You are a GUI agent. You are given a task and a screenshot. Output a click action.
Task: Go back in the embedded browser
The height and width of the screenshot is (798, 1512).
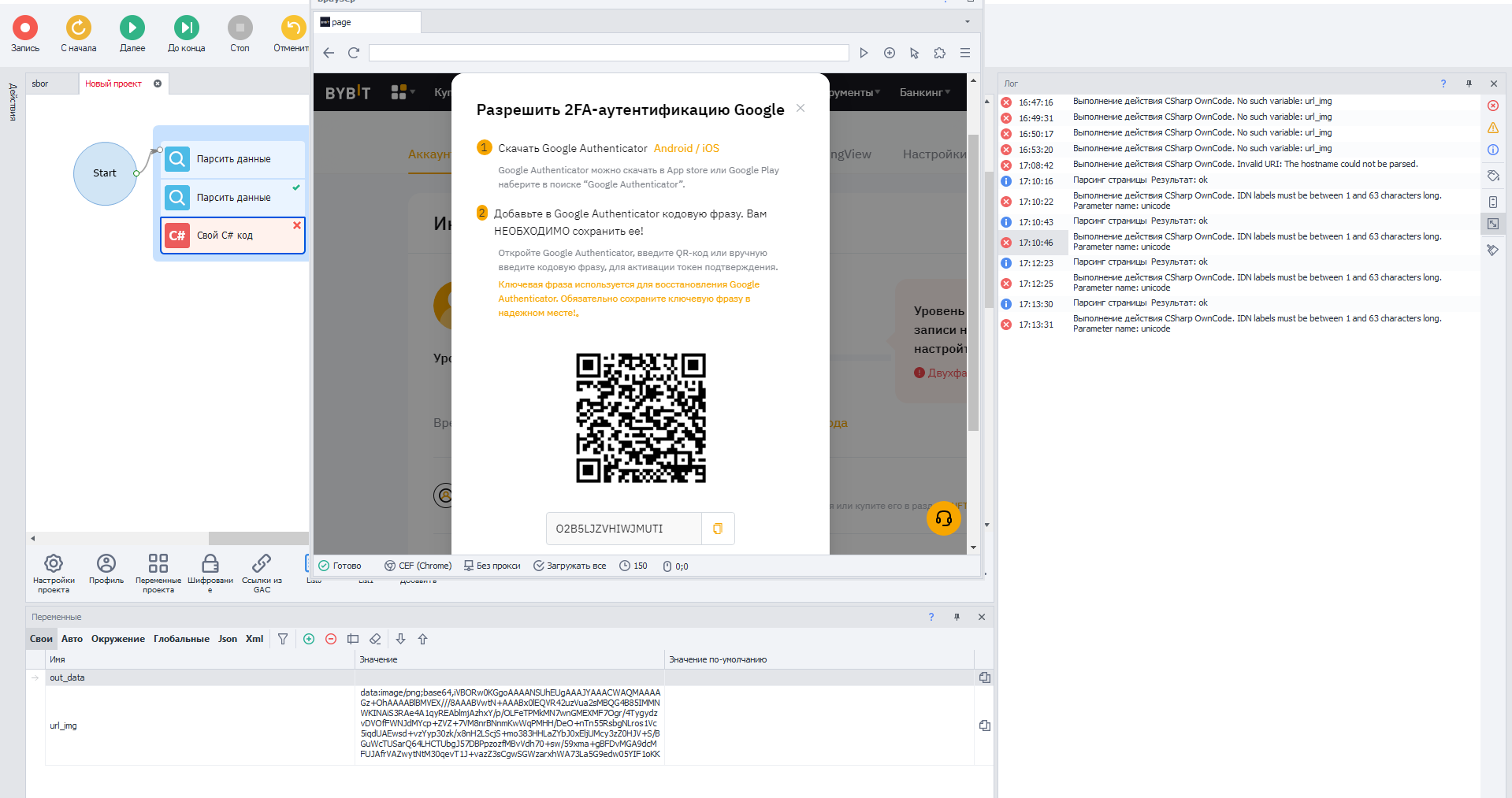click(329, 53)
